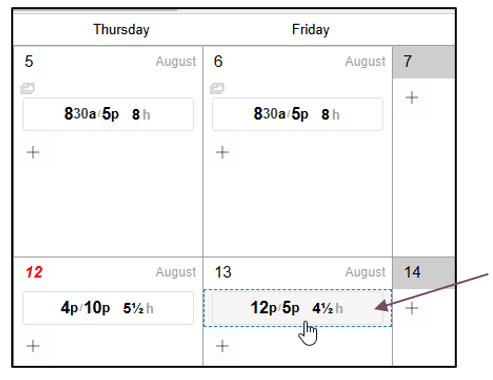Click the shaded day 14 header
The image size is (493, 380).
424,273
